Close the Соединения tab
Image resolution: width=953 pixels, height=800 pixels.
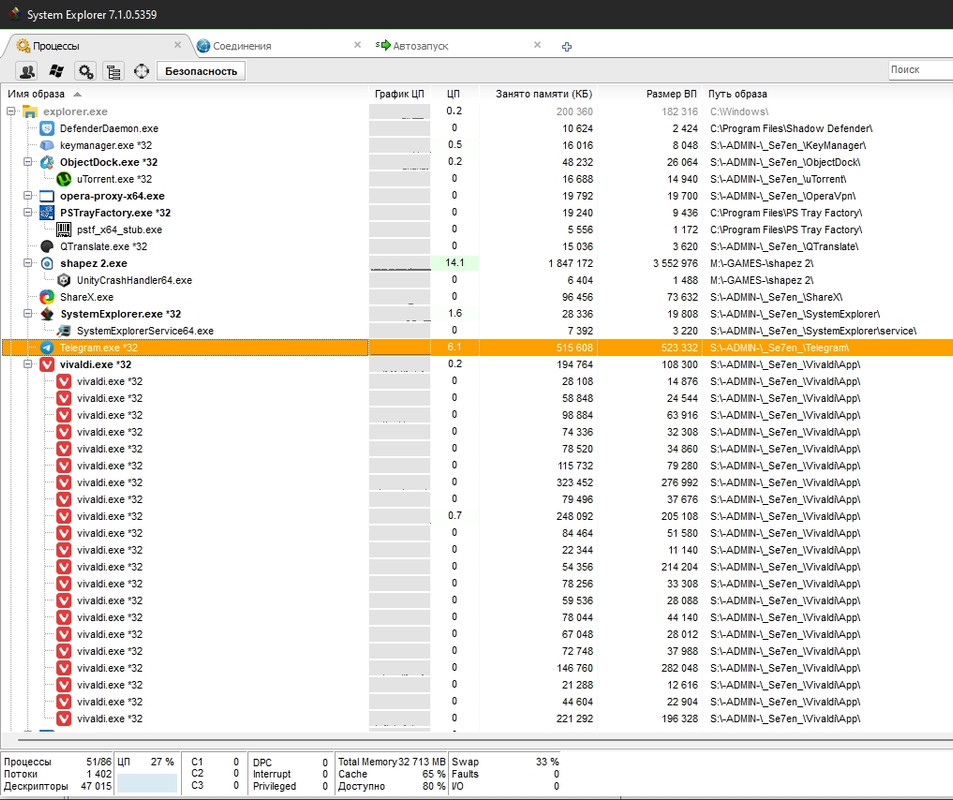[357, 45]
